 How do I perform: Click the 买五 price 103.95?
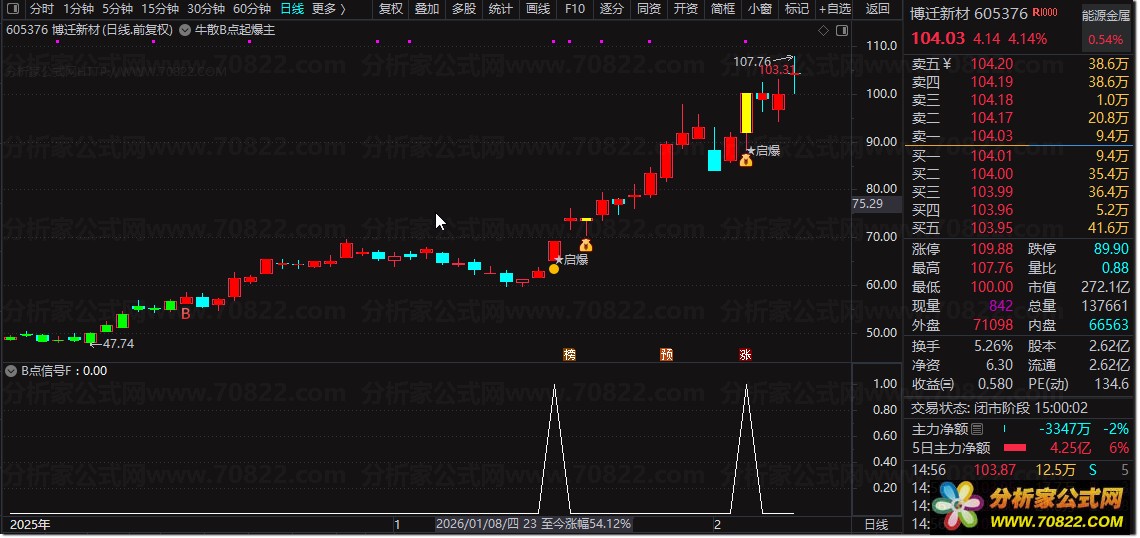click(991, 228)
